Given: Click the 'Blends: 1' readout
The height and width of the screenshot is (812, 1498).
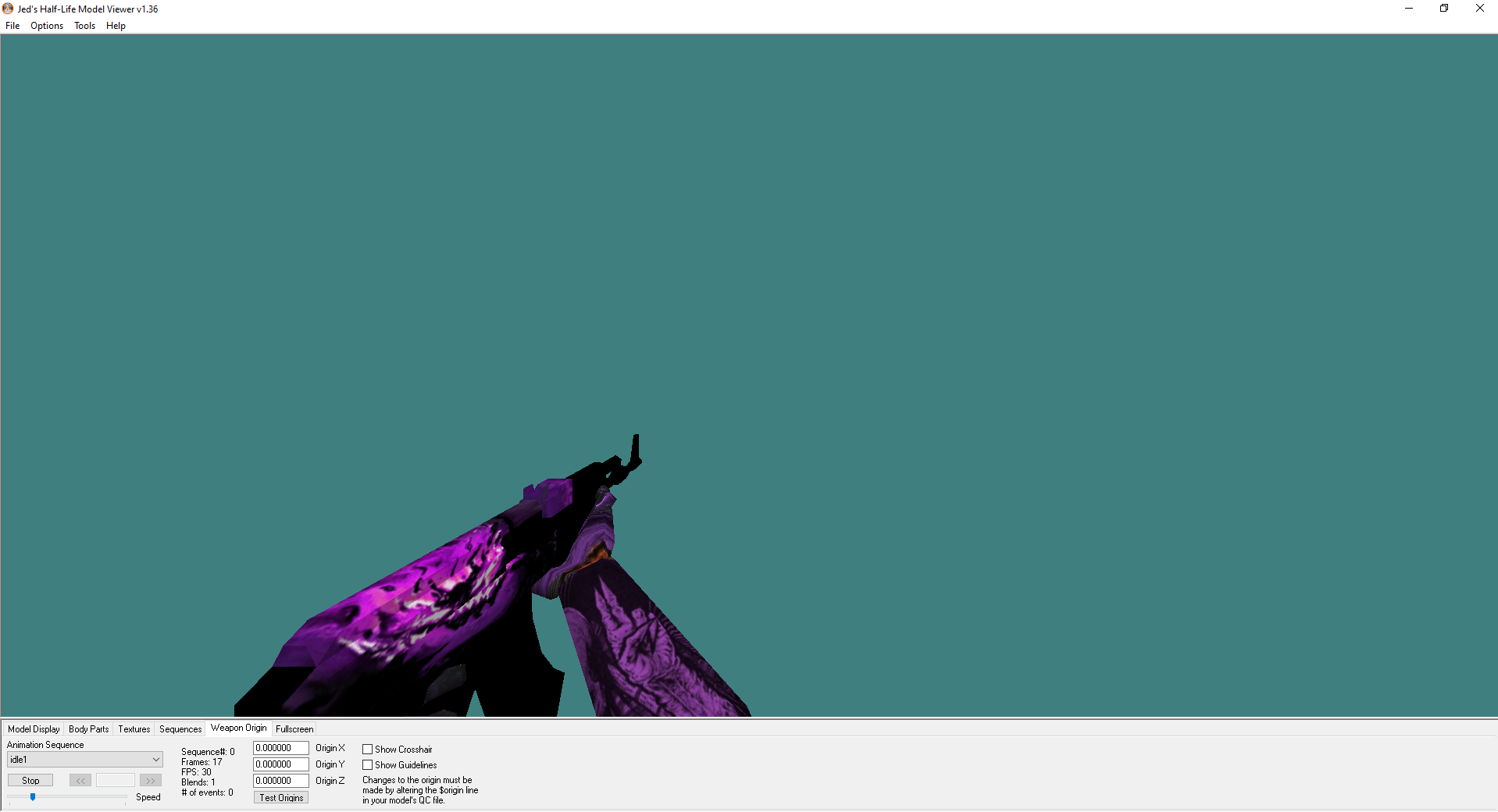Looking at the screenshot, I should [x=198, y=782].
